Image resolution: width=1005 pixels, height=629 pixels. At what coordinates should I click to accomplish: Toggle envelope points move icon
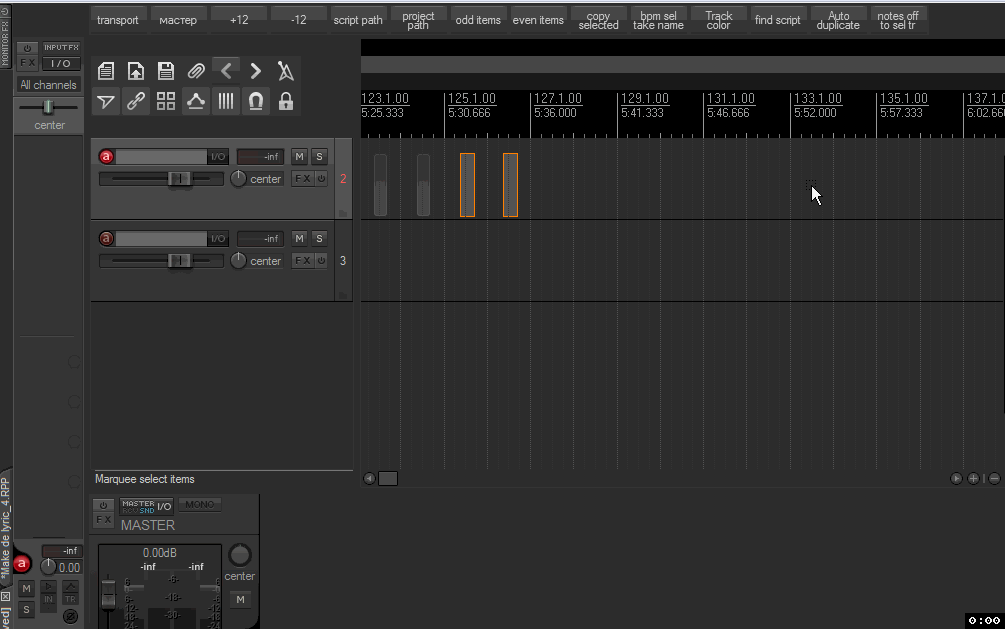[196, 101]
